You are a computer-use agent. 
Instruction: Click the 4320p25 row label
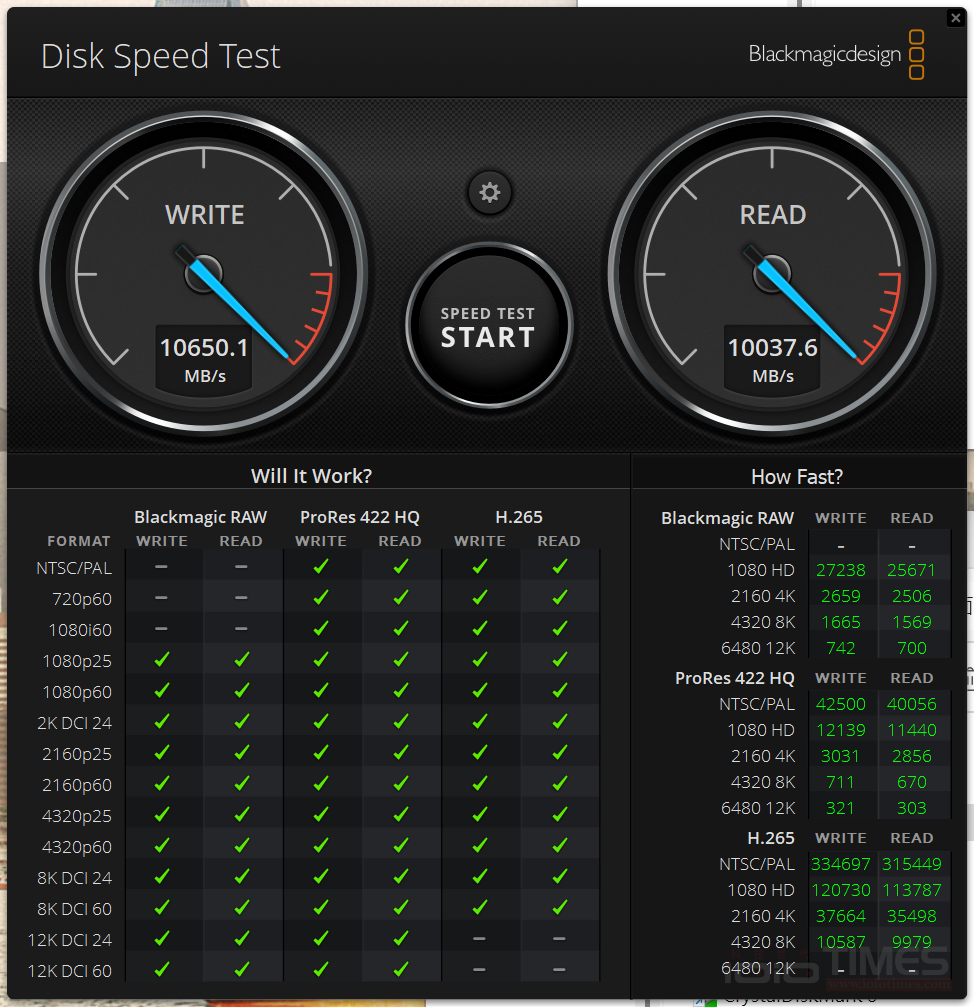[x=77, y=816]
